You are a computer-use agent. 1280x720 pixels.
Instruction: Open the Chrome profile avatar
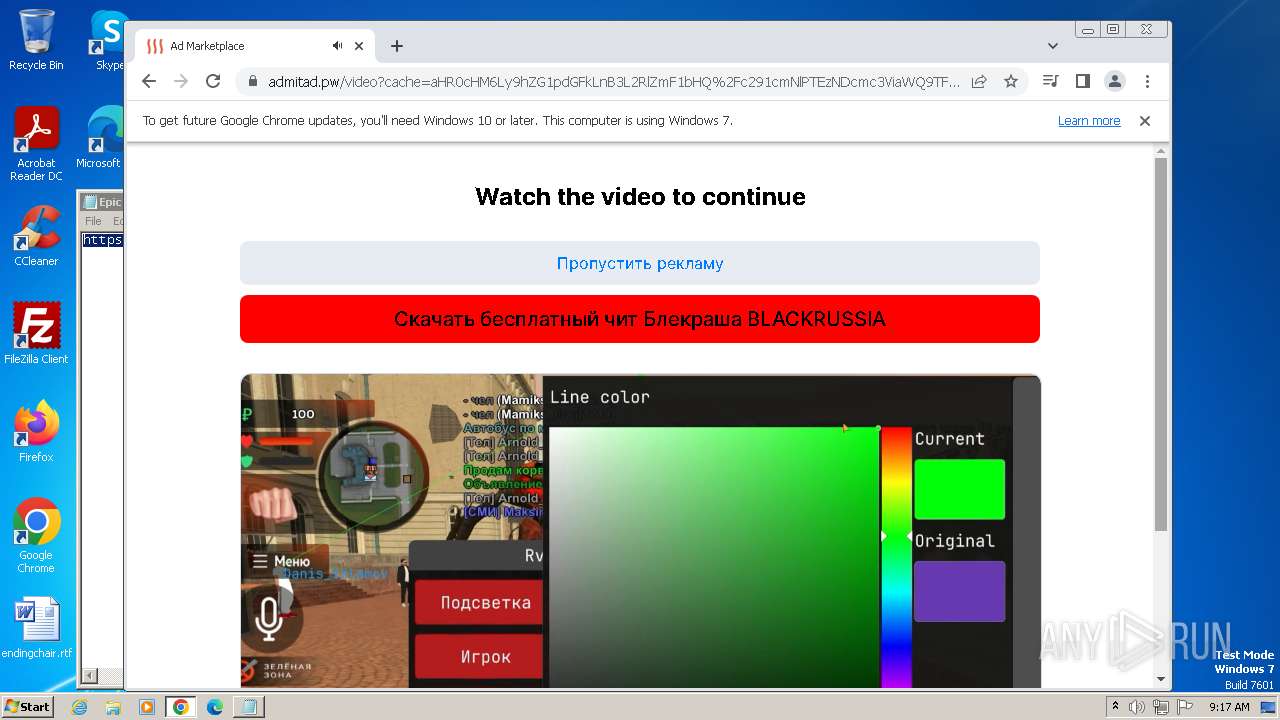[1115, 82]
